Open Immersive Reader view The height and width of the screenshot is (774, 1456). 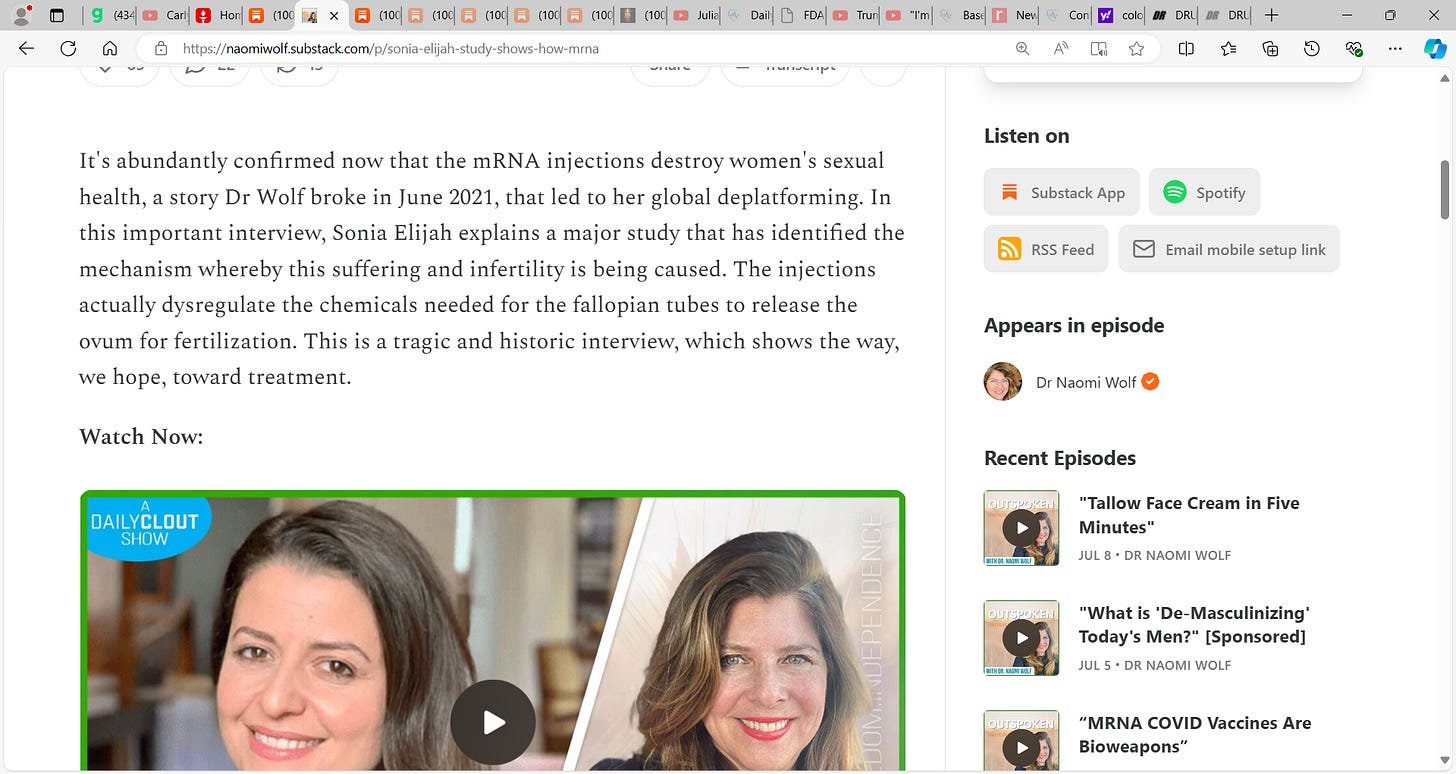coord(1099,48)
